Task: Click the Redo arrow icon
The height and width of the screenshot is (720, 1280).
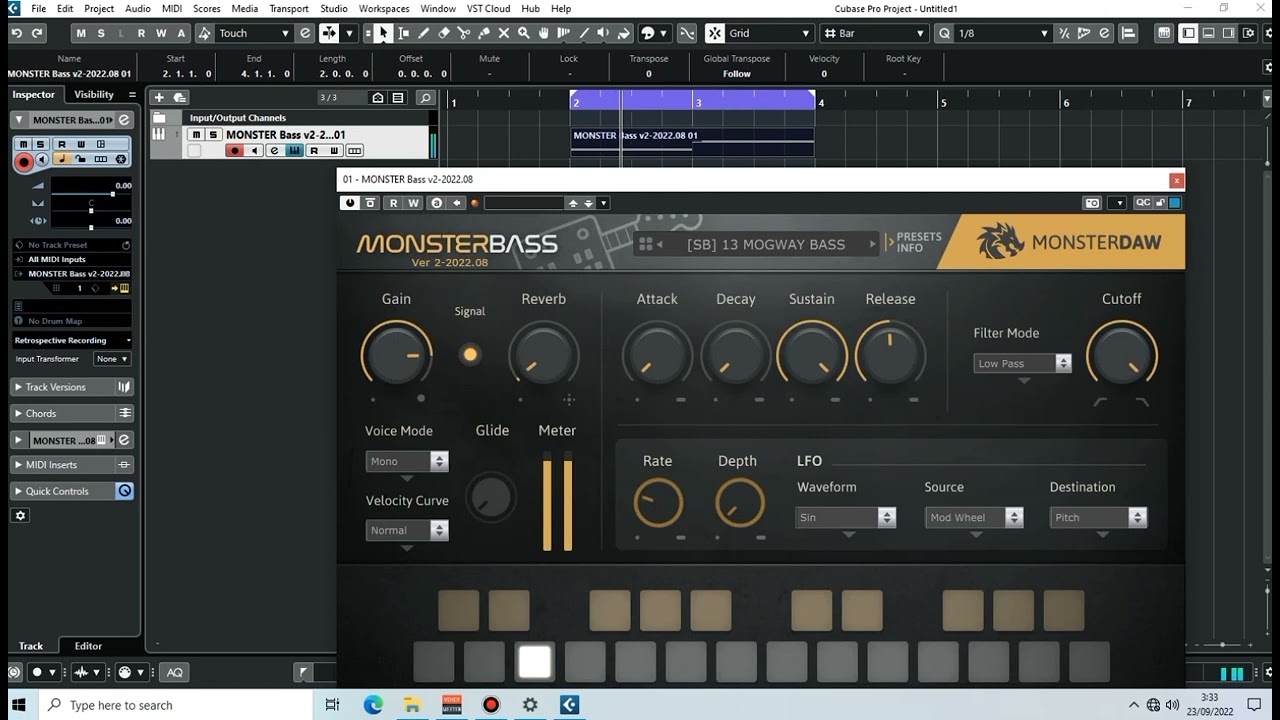Action: [x=37, y=33]
